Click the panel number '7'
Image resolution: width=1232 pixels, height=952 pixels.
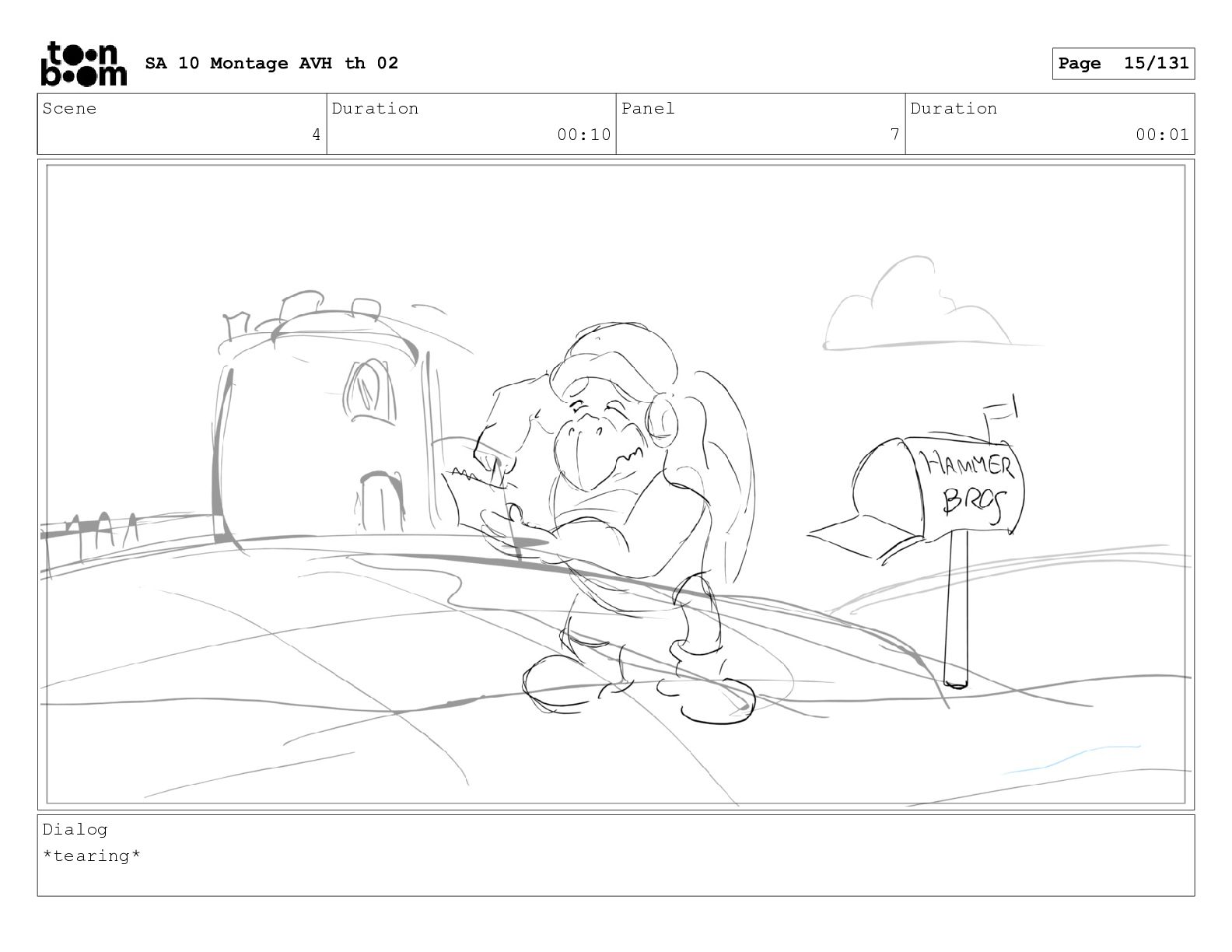coord(894,135)
